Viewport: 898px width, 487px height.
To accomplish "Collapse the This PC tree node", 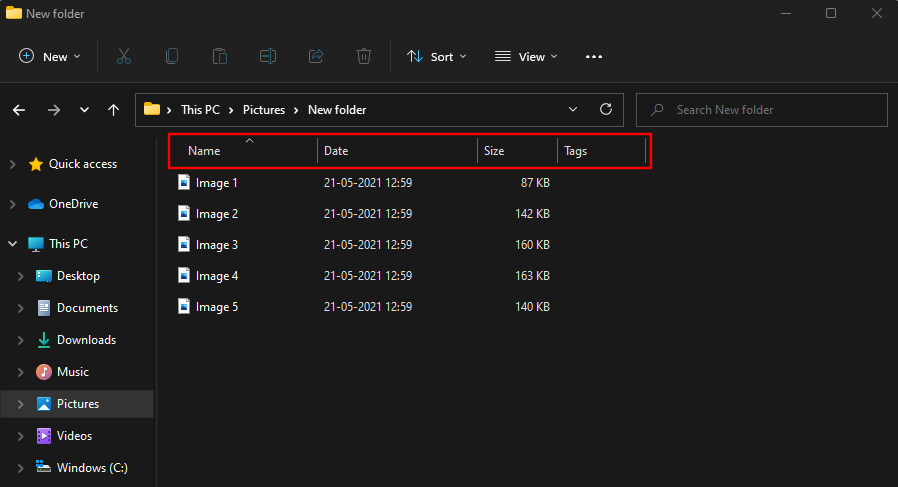I will pyautogui.click(x=12, y=244).
